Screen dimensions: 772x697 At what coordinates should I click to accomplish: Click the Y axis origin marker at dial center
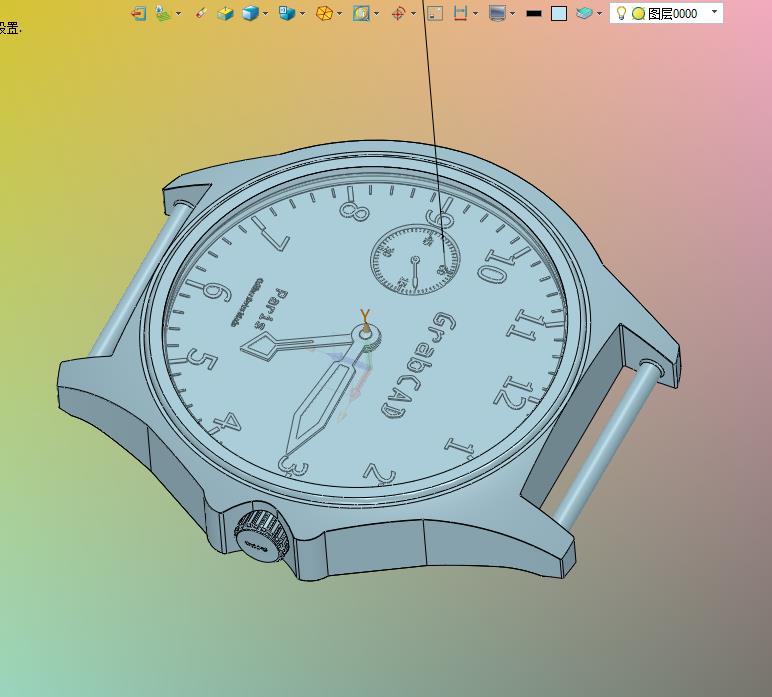pos(365,319)
